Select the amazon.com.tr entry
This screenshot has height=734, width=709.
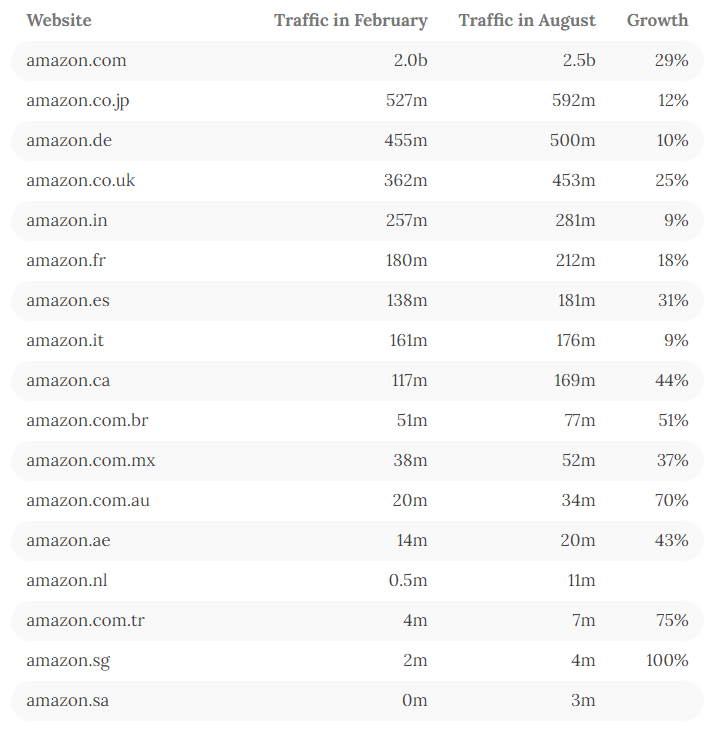(x=86, y=621)
